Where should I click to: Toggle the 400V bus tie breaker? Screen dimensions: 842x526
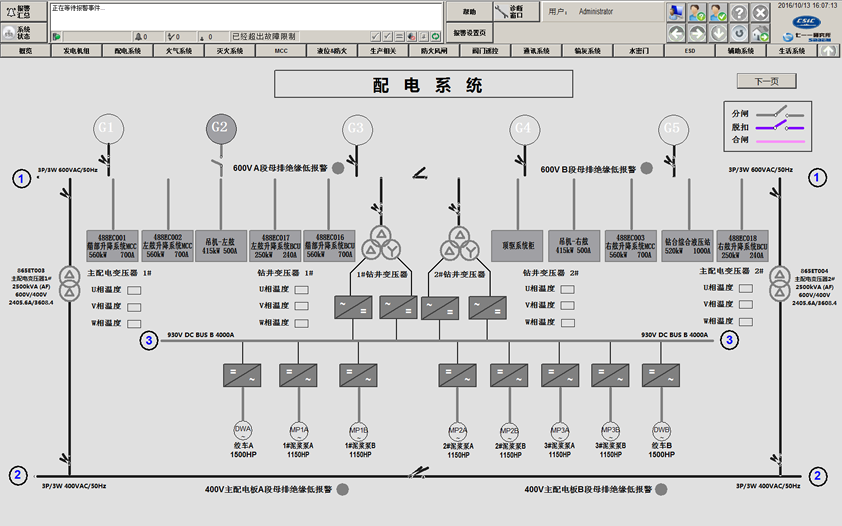click(x=420, y=471)
